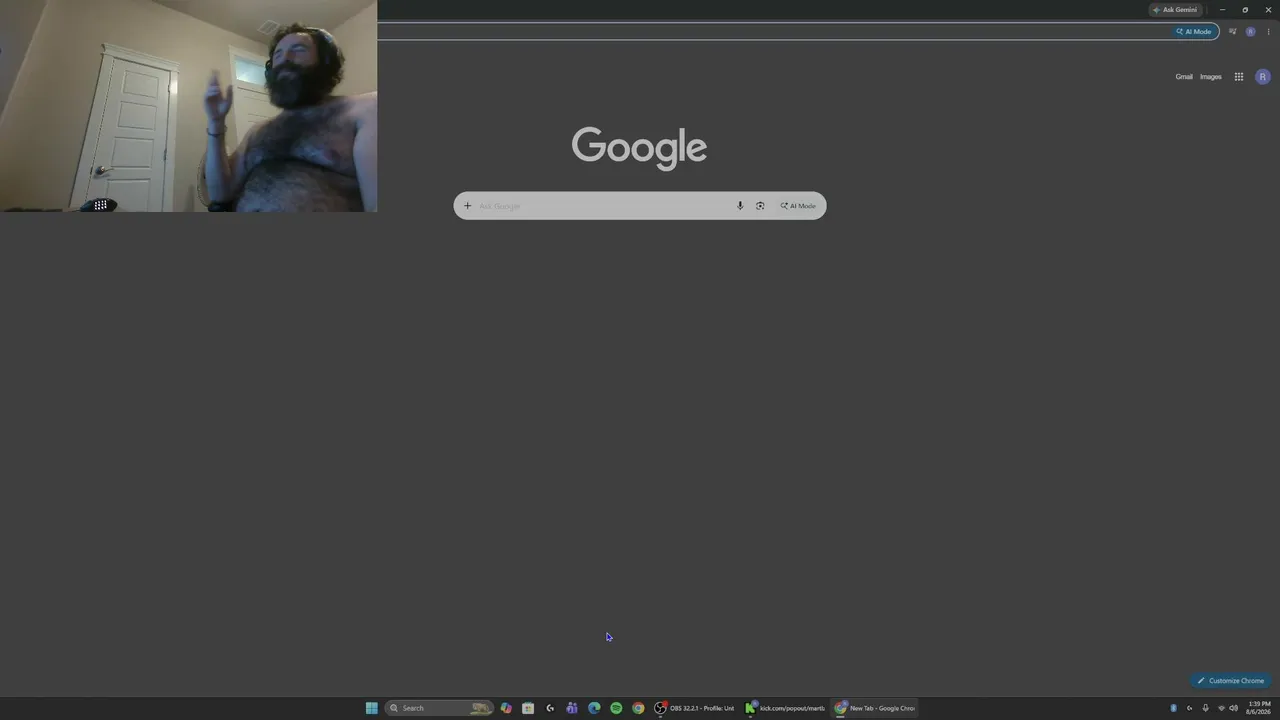Click the Bluetooth tray icon
The width and height of the screenshot is (1280, 720).
[1173, 708]
